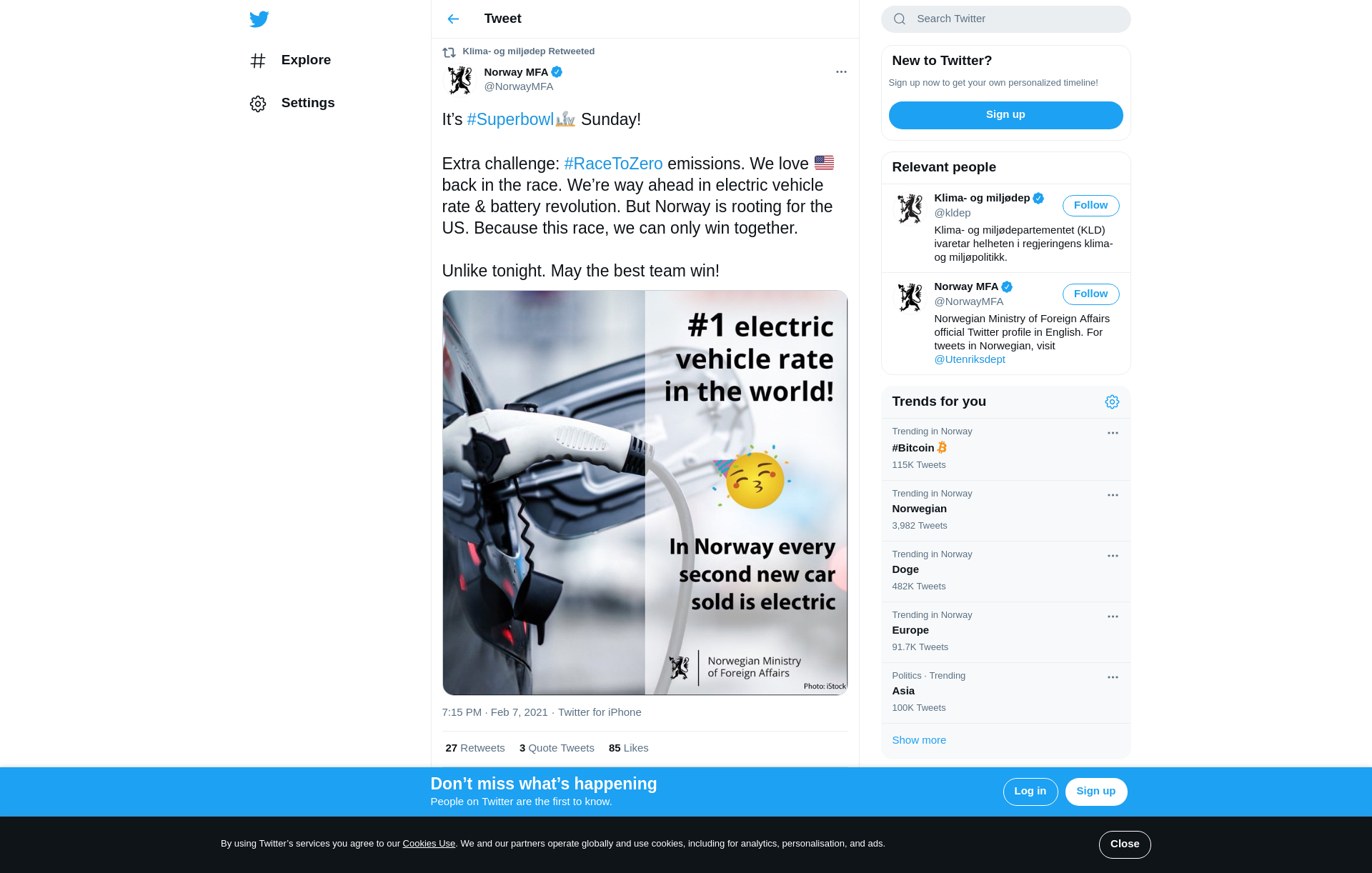The height and width of the screenshot is (873, 1372).
Task: Open Settings via the gear icon
Action: (x=258, y=104)
